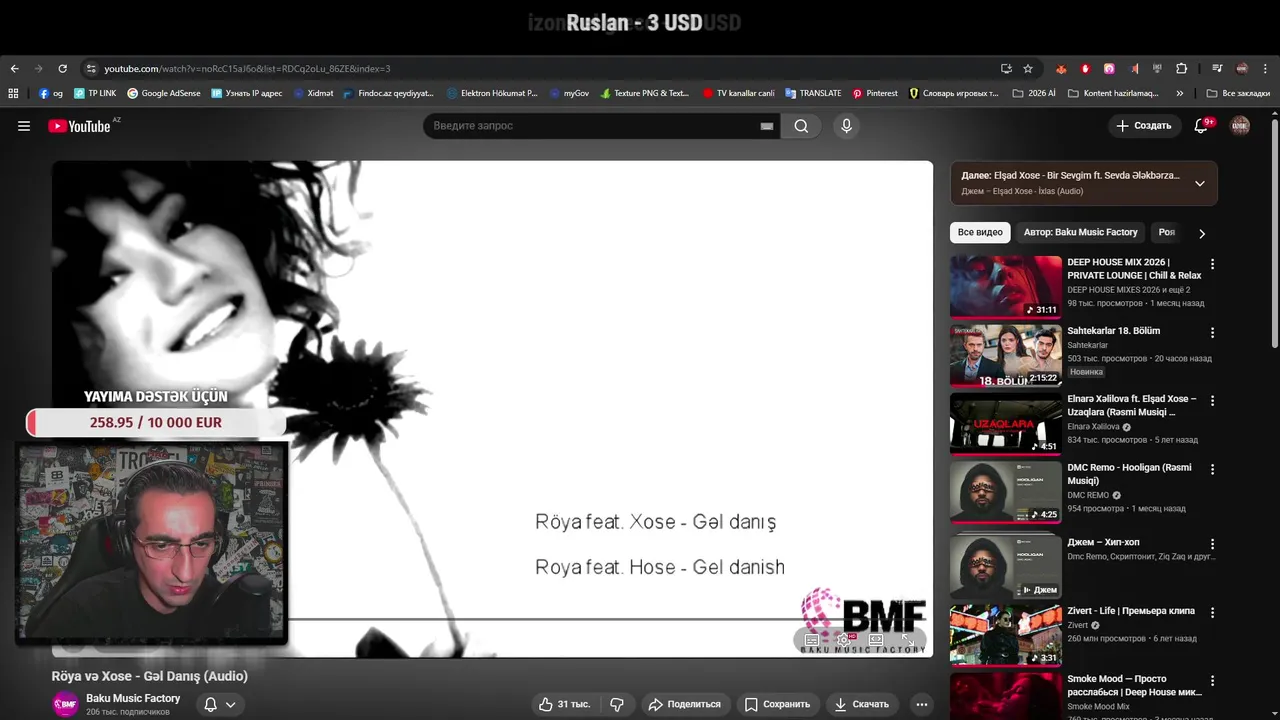The image size is (1280, 720).
Task: Open the Zivert - Life thumbnail
Action: (1006, 635)
